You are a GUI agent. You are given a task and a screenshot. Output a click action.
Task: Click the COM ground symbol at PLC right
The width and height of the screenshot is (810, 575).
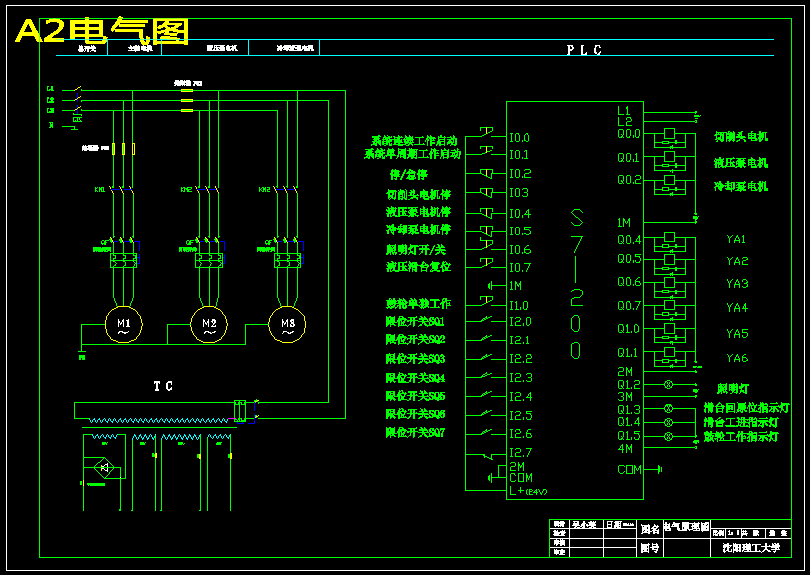point(656,470)
